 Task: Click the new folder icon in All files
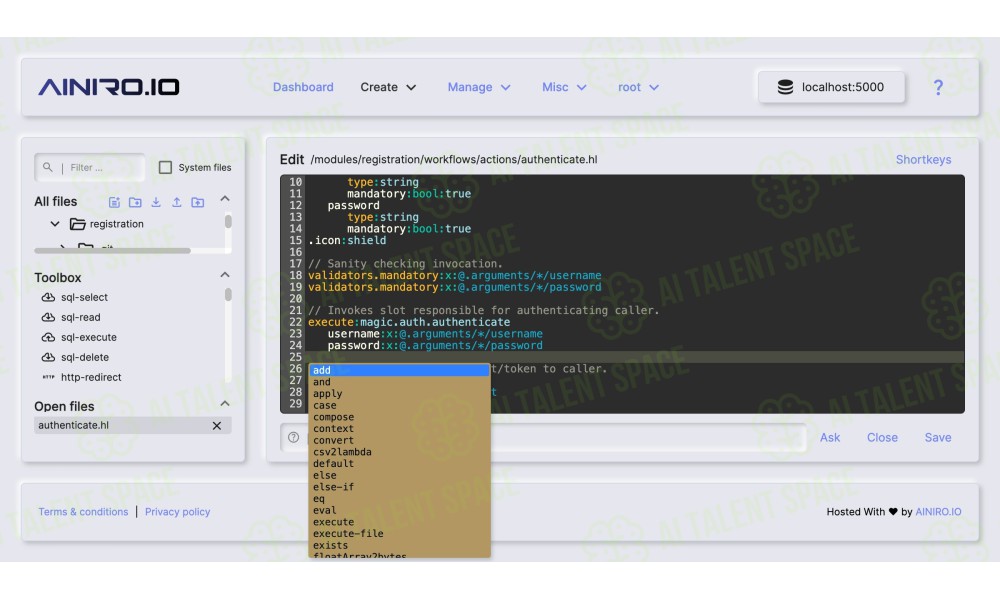point(135,202)
